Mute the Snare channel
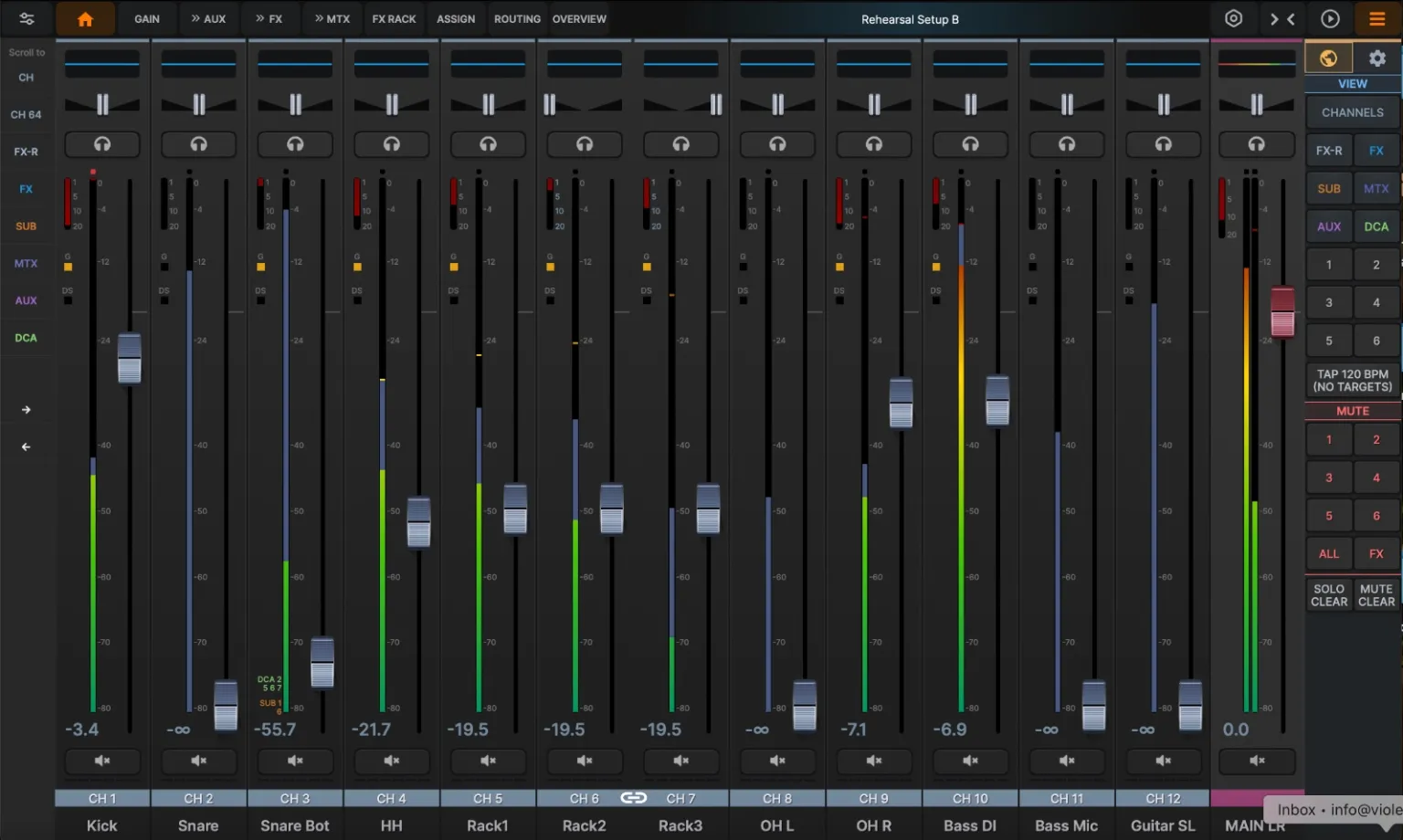 point(198,761)
